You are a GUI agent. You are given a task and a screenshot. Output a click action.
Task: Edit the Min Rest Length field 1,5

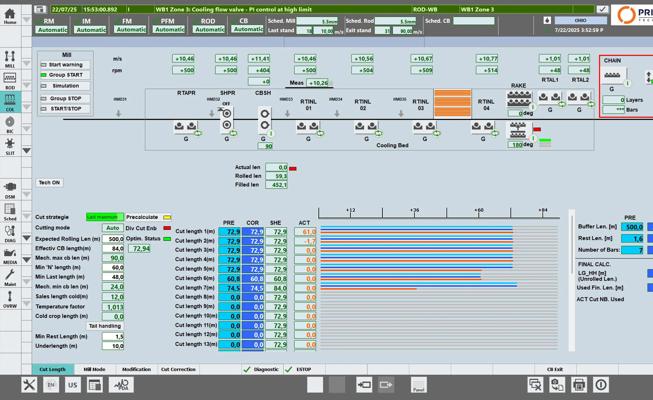tap(113, 336)
